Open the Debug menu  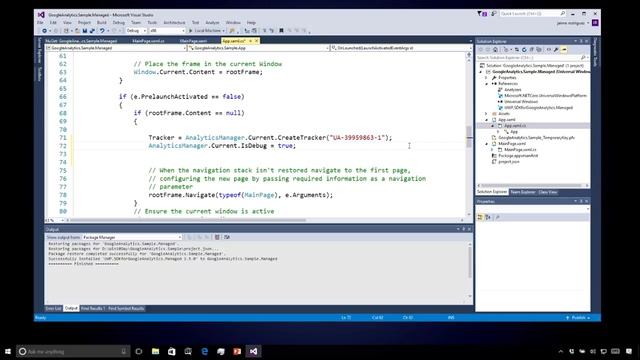119,22
